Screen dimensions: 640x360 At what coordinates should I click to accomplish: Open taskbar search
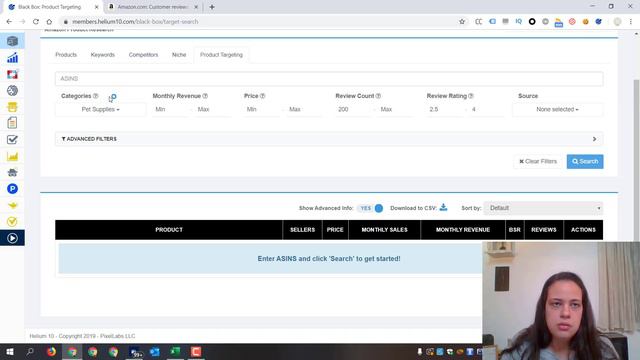point(30,351)
